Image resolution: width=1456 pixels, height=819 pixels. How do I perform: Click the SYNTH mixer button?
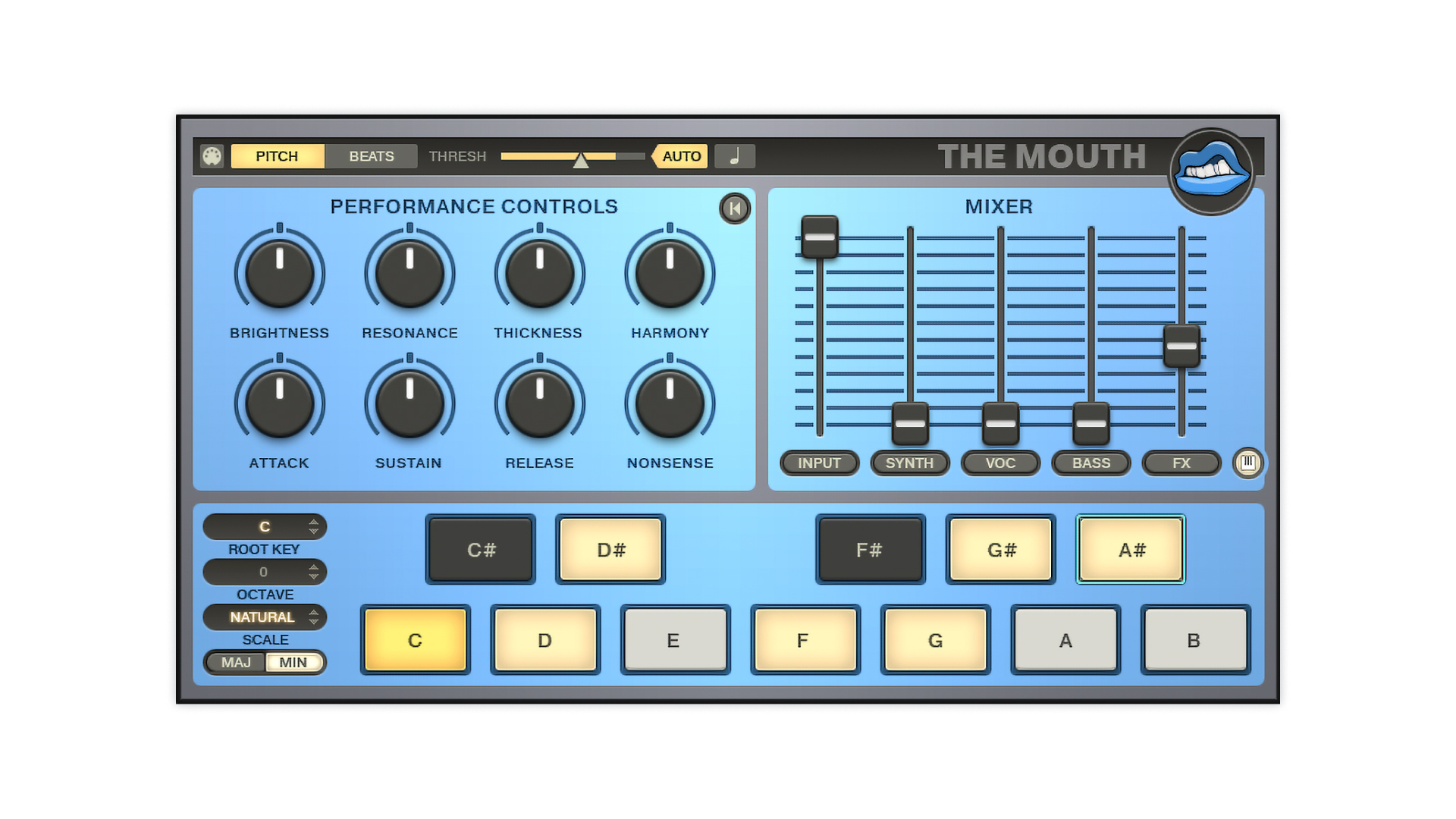(x=909, y=463)
